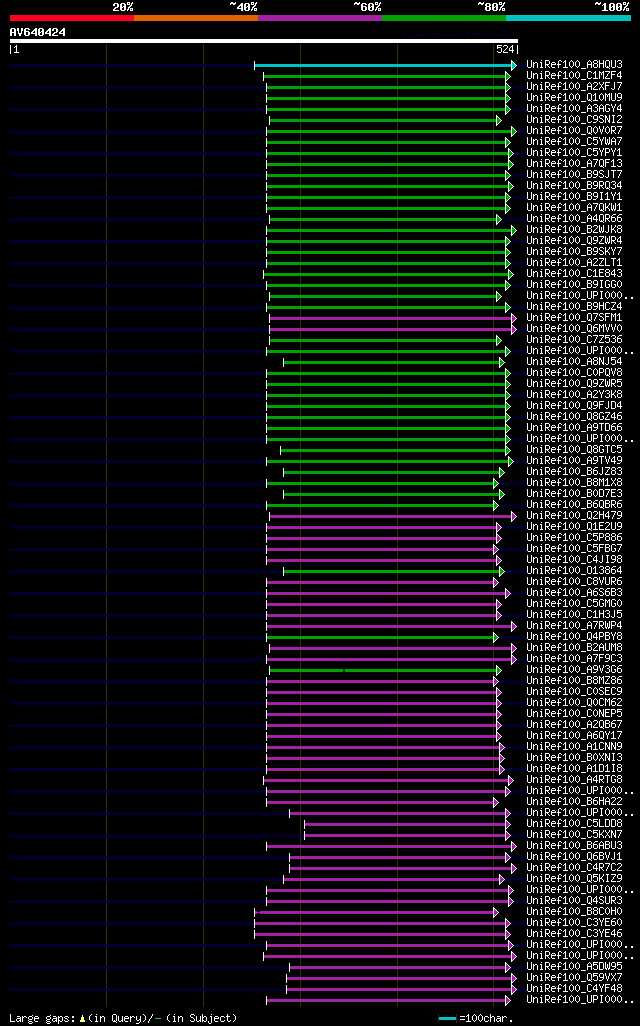
Task: Select the UniRef100_C5YWA7 hit label
Action: (x=575, y=141)
